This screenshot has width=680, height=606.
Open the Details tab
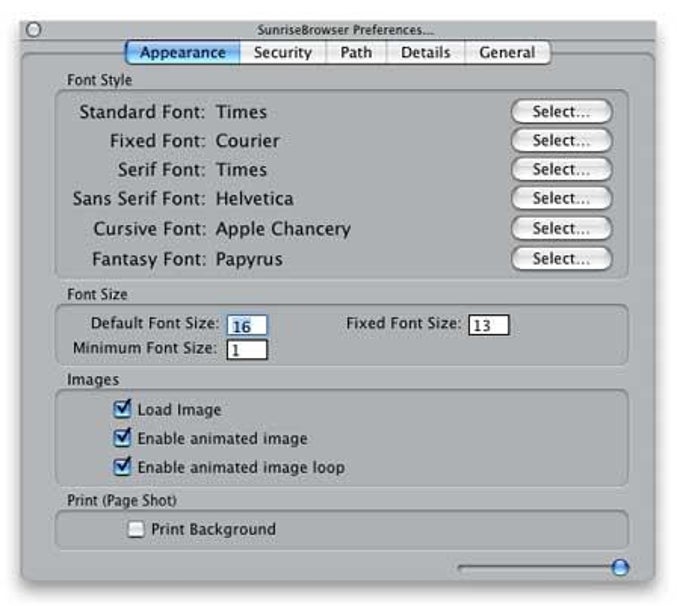[x=425, y=53]
